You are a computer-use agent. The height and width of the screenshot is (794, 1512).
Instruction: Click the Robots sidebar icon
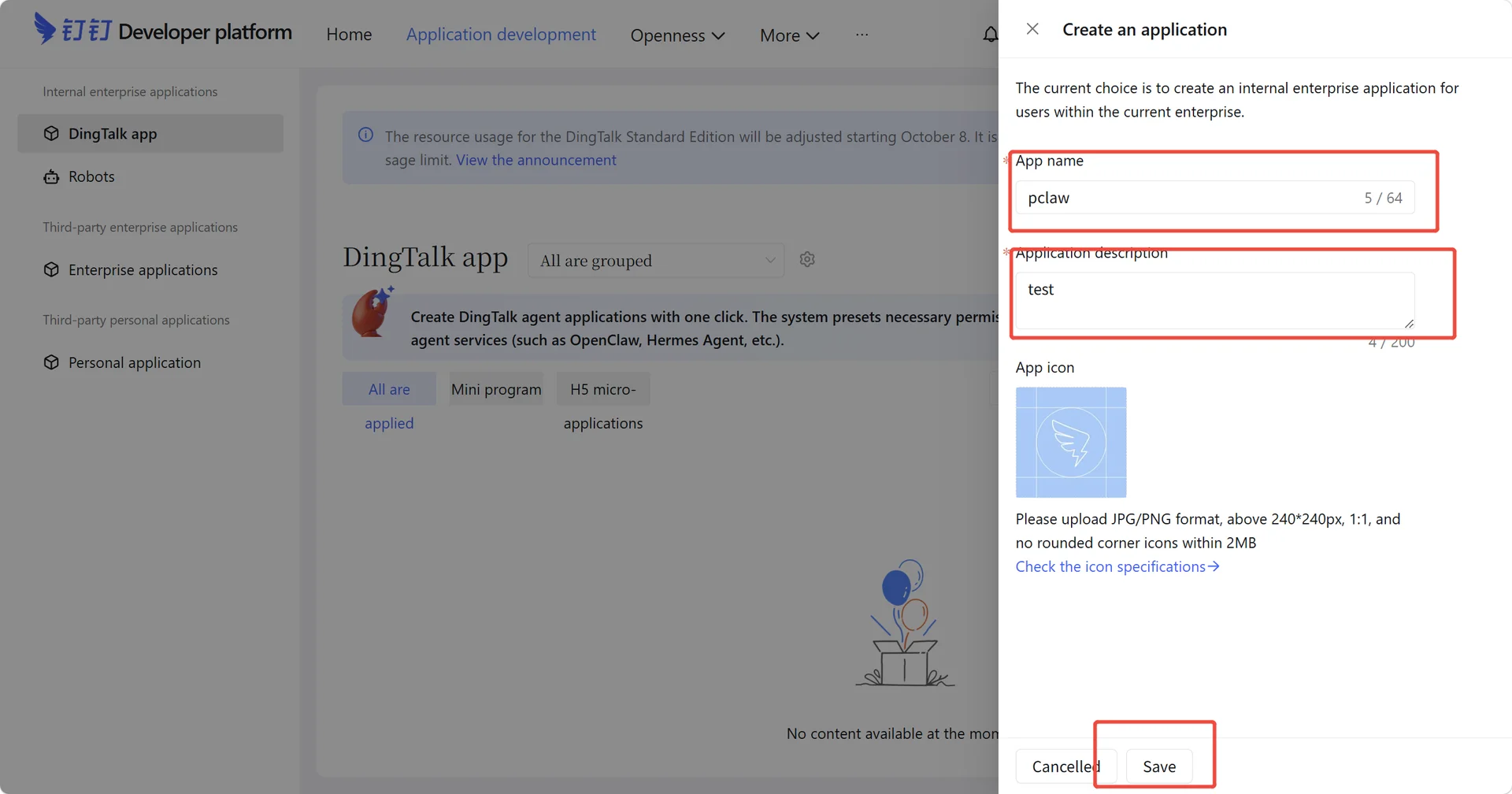pos(51,176)
